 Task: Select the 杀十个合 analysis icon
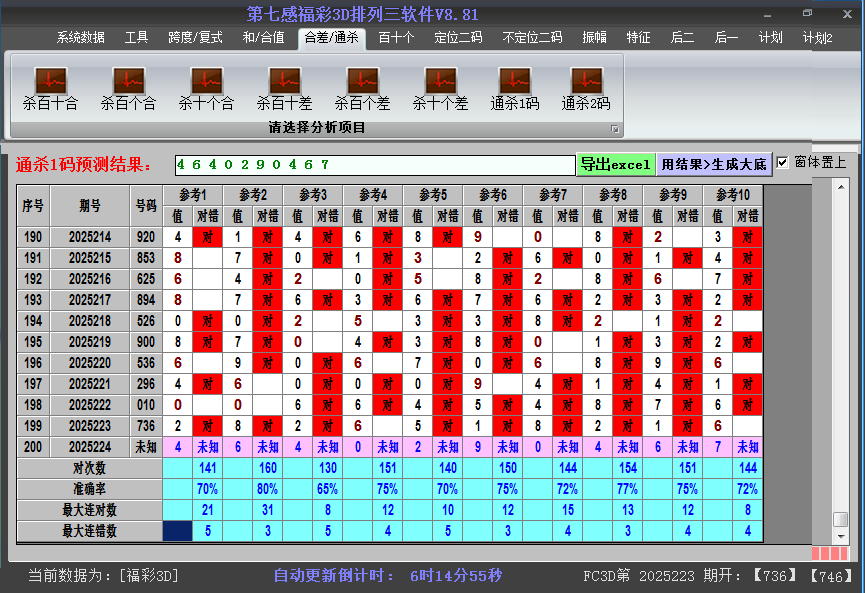206,89
